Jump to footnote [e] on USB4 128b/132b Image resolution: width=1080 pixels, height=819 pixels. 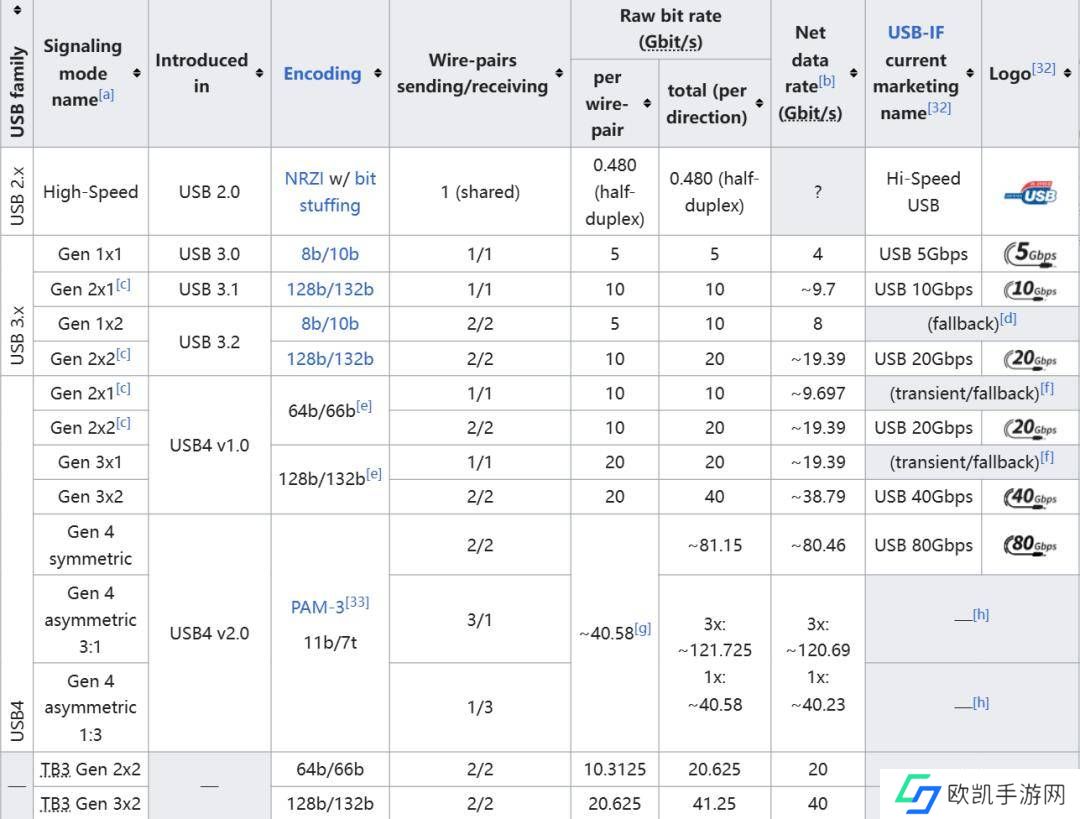click(x=374, y=474)
